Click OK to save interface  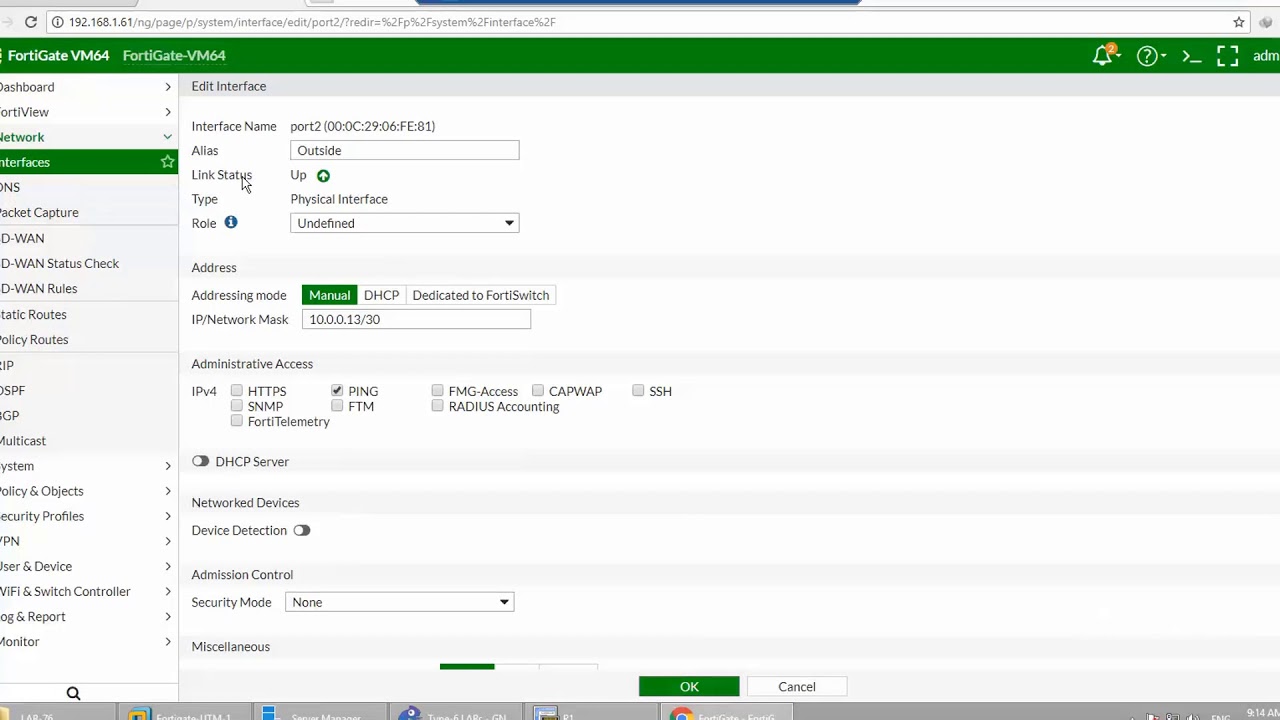tap(689, 687)
